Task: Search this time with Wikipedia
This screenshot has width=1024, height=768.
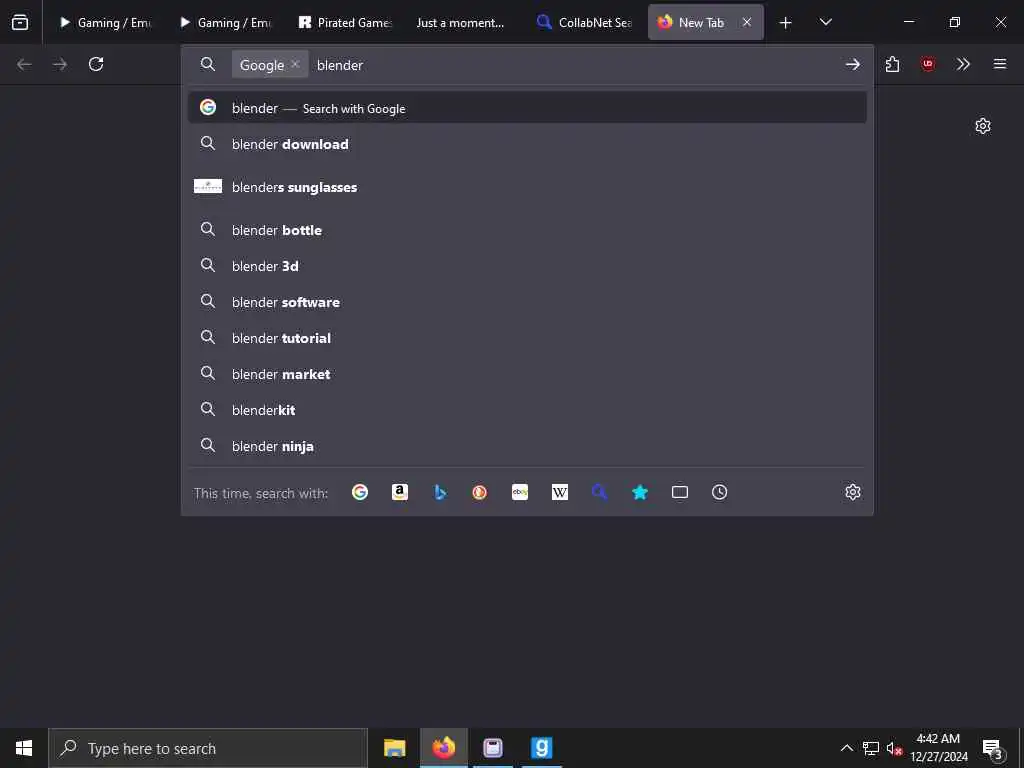Action: pyautogui.click(x=560, y=492)
